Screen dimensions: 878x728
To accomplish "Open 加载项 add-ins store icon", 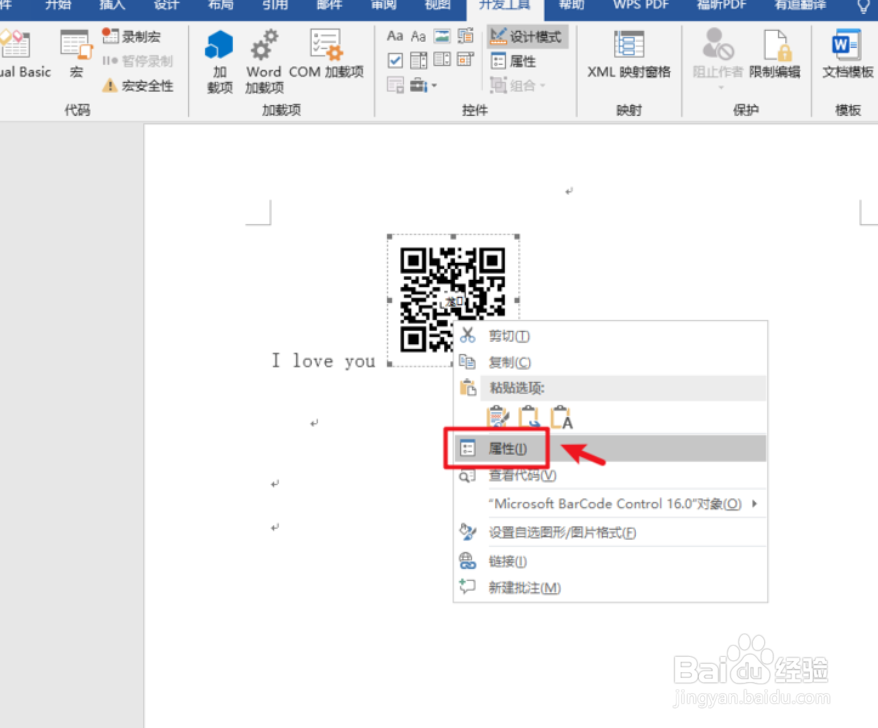I will (220, 62).
